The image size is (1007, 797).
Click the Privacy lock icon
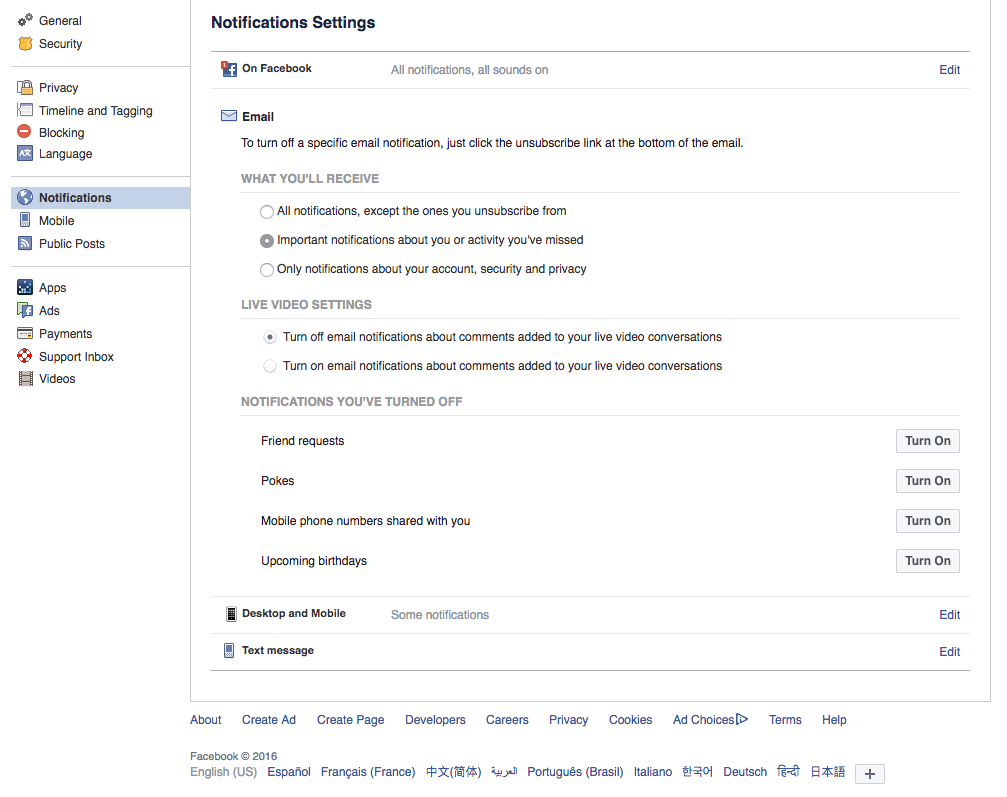coord(25,88)
